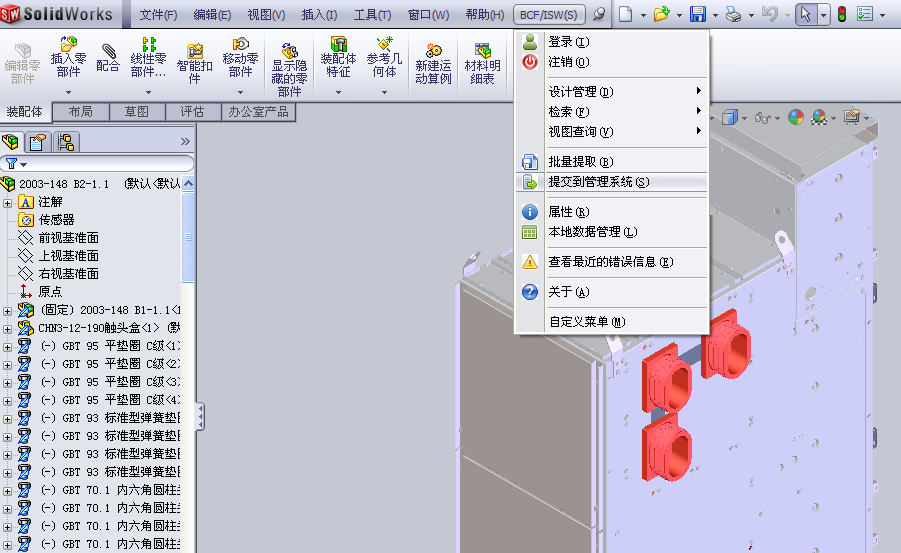Select 批量提取 menu entry
Image resolution: width=901 pixels, height=553 pixels.
point(580,162)
